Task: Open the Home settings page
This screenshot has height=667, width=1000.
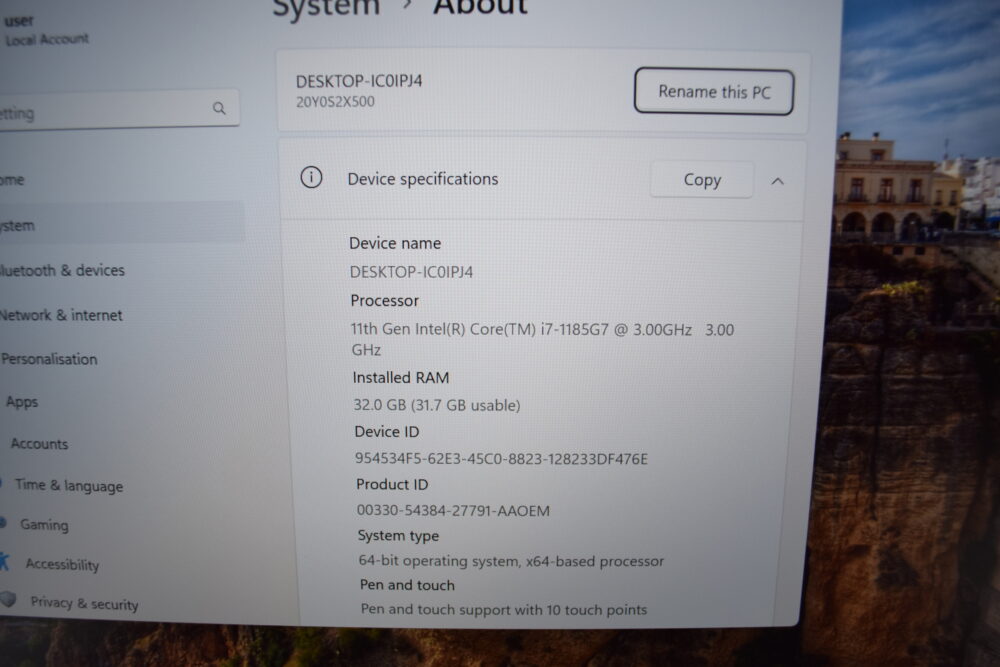Action: [x=13, y=180]
